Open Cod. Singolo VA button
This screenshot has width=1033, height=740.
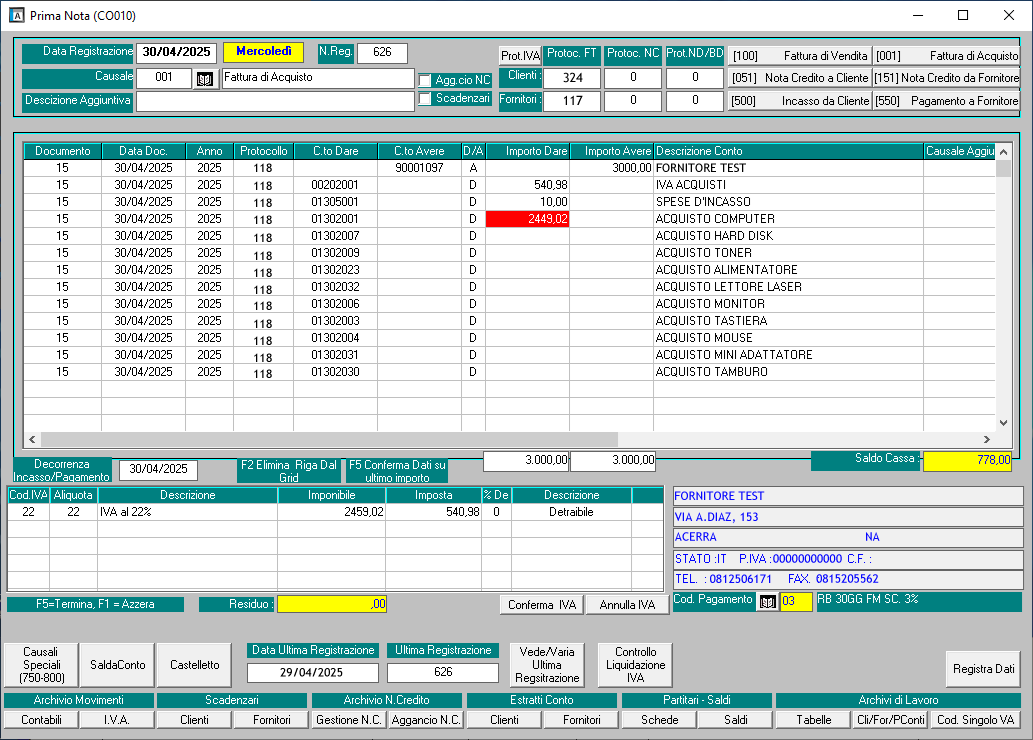[x=976, y=720]
